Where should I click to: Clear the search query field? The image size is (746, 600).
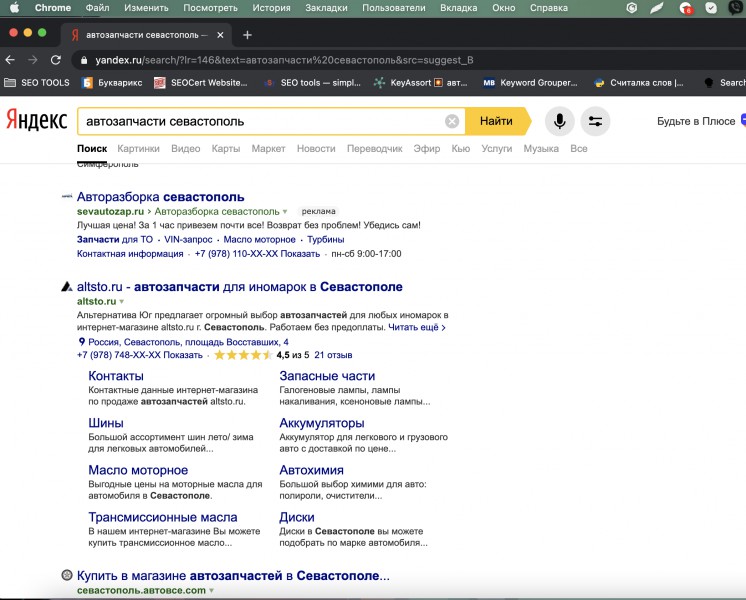452,121
